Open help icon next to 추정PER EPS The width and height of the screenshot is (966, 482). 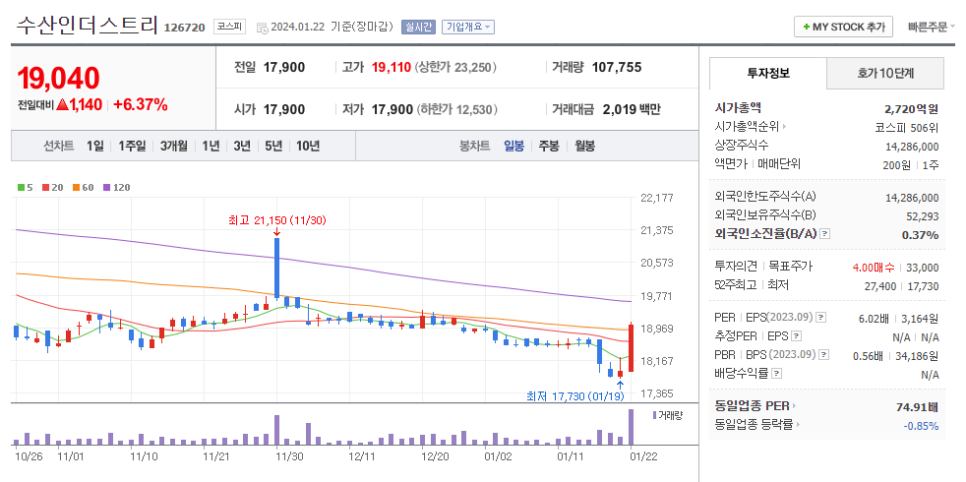[797, 336]
